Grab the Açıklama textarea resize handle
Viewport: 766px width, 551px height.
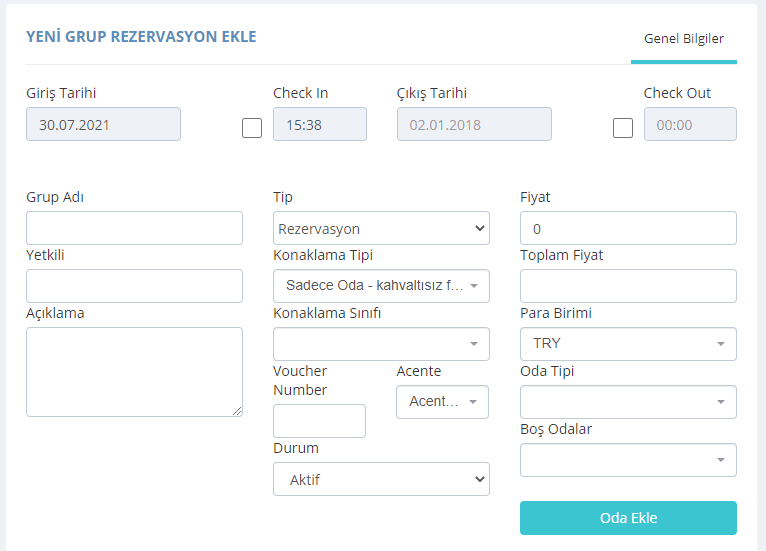(237, 411)
